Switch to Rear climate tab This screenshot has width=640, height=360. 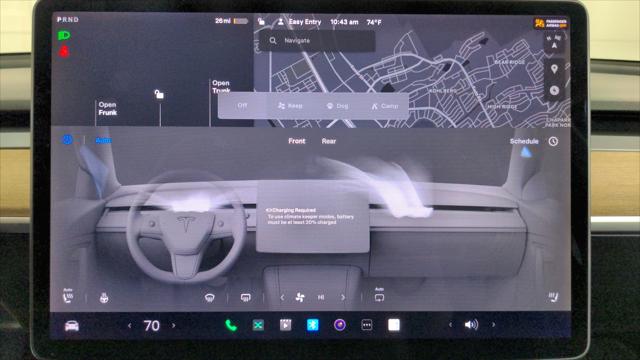point(329,141)
